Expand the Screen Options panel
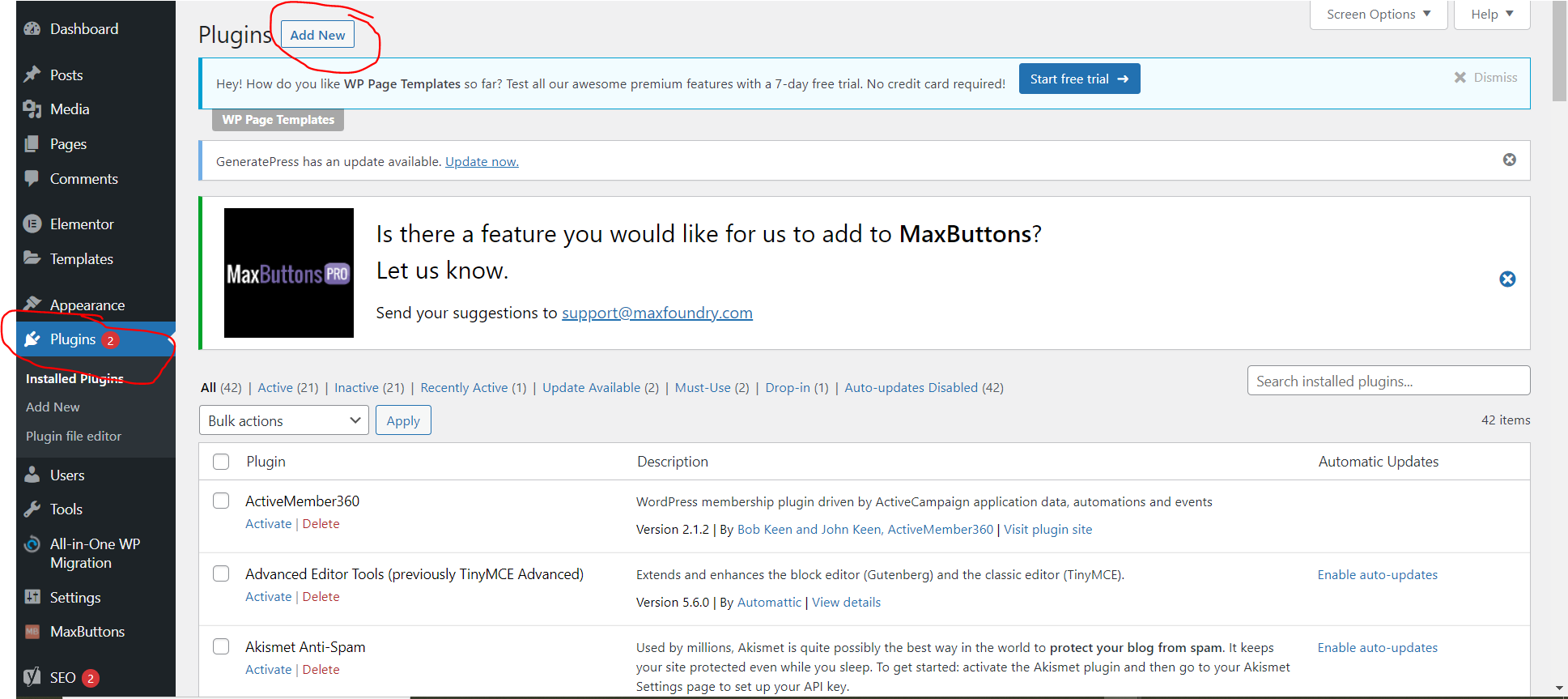The image size is (1568, 699). pyautogui.click(x=1378, y=15)
